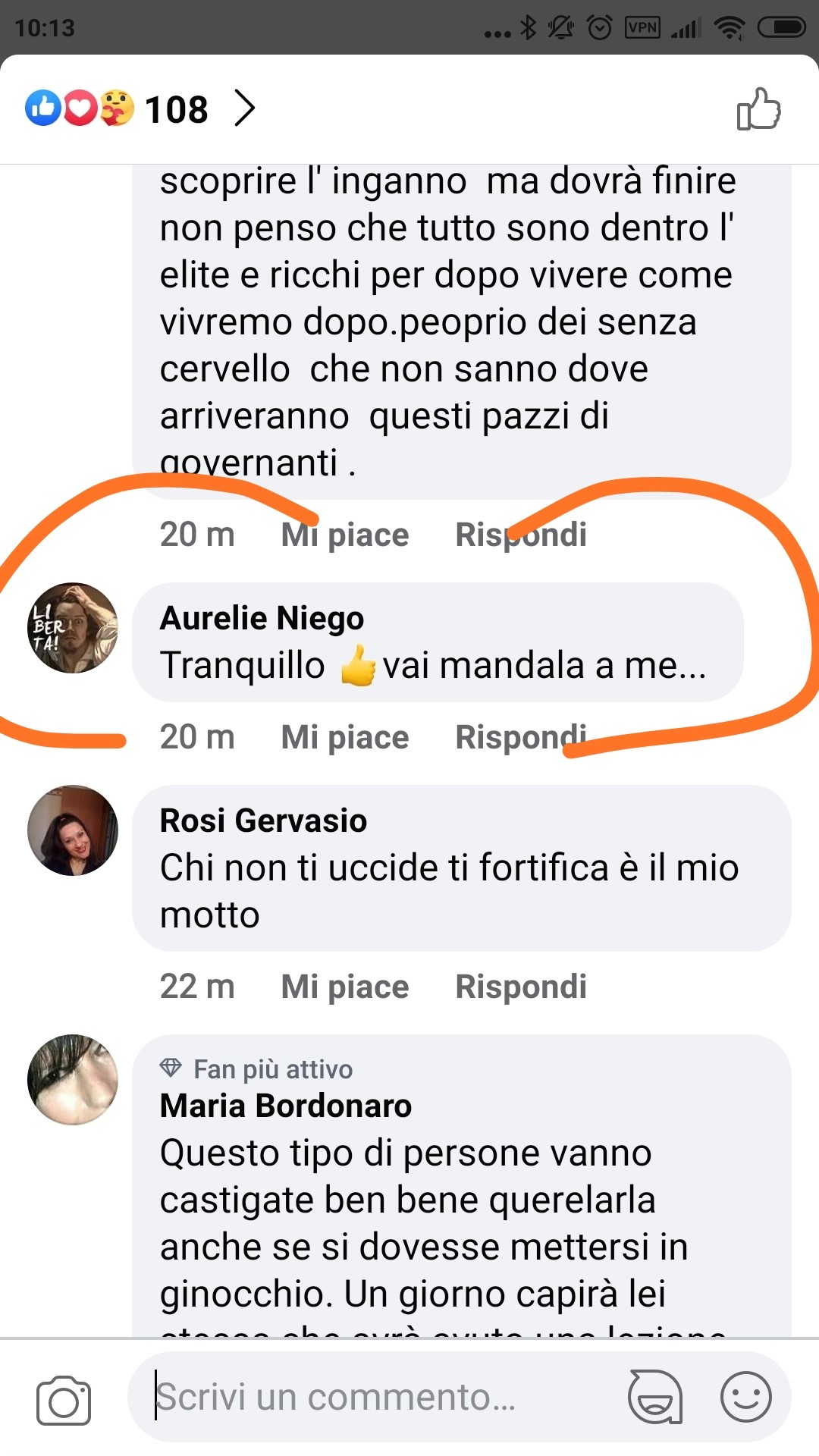The height and width of the screenshot is (1456, 819).
Task: Like Aurelie Niego's comment with Mi piace
Action: tap(344, 737)
